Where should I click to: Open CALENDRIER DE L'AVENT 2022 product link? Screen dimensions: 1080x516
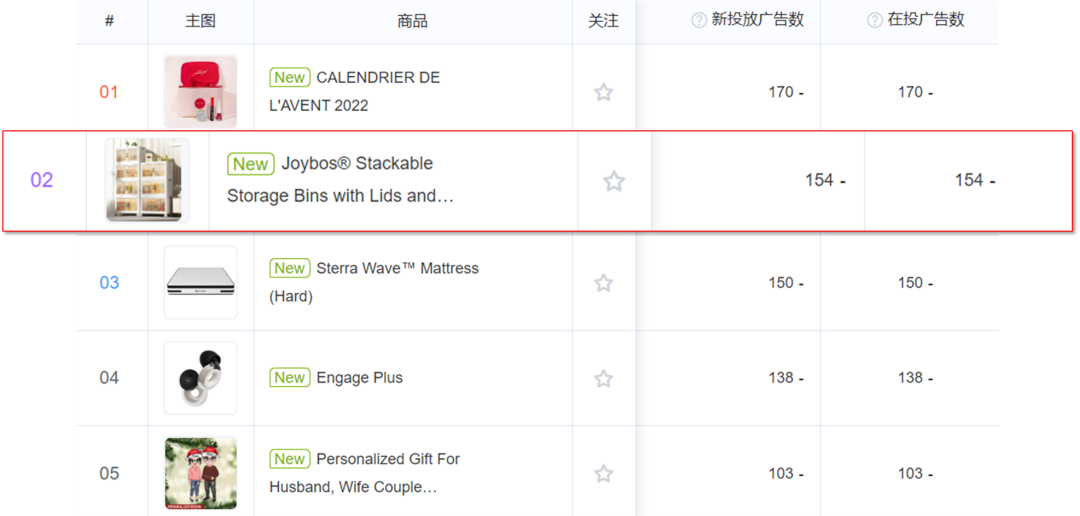click(355, 92)
